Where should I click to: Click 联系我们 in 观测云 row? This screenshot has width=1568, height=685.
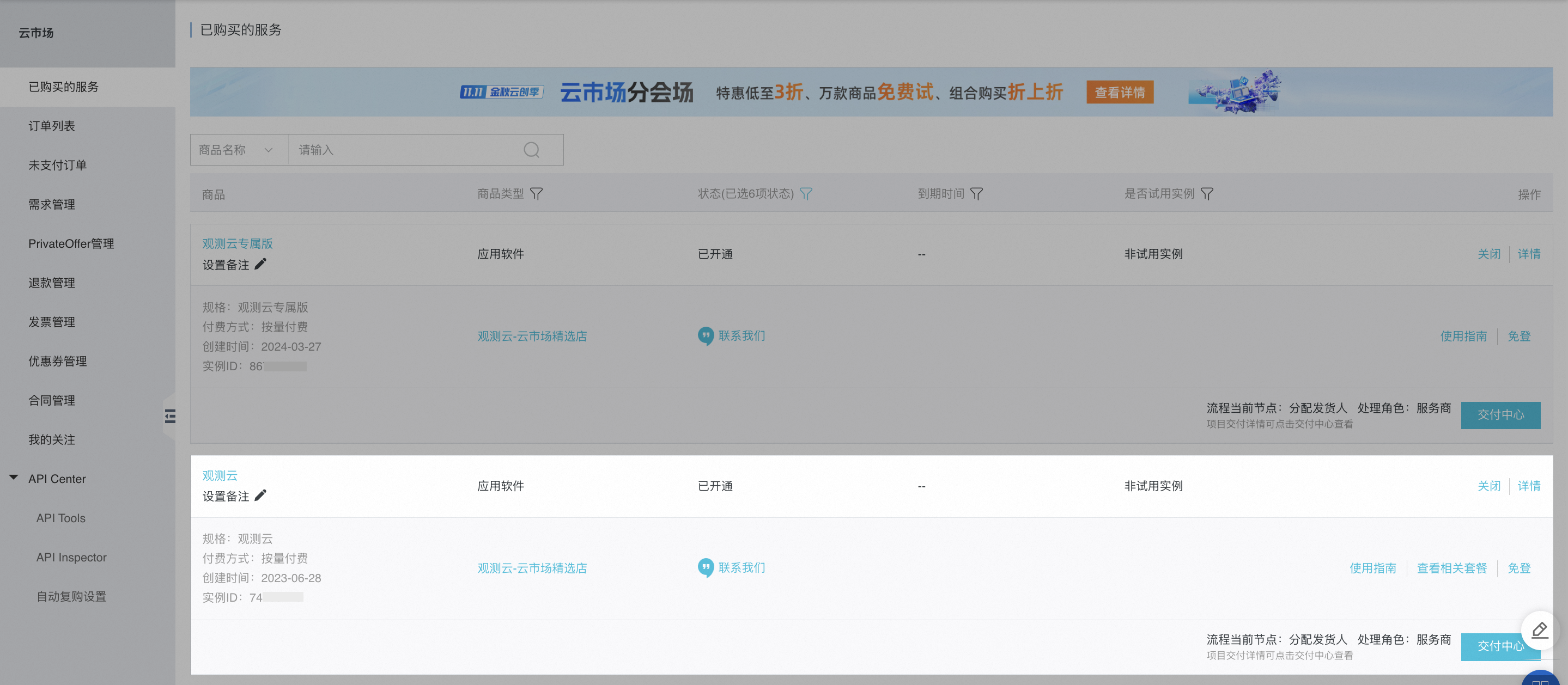click(742, 567)
